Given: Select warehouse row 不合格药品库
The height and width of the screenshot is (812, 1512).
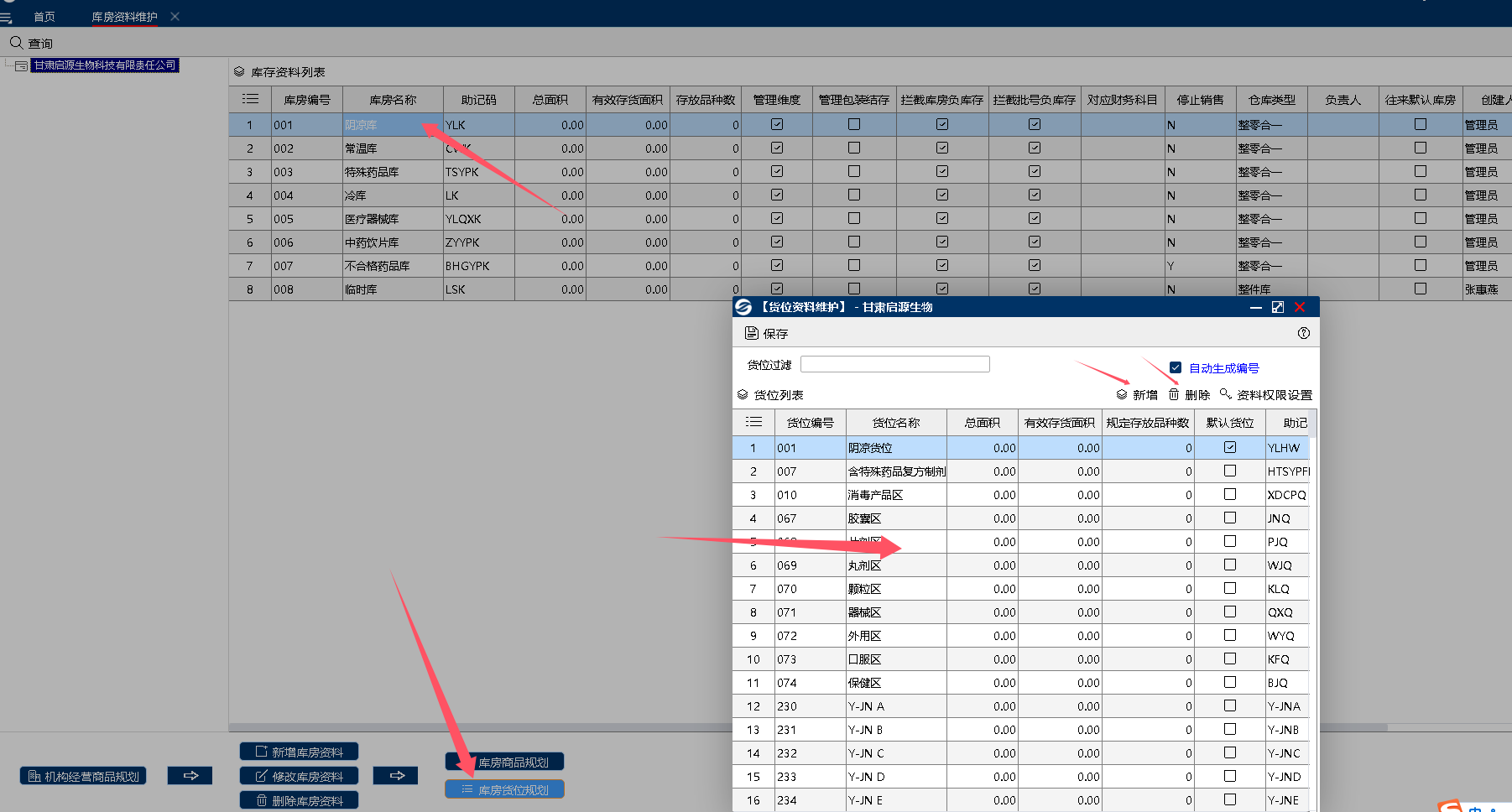Looking at the screenshot, I should (x=870, y=266).
